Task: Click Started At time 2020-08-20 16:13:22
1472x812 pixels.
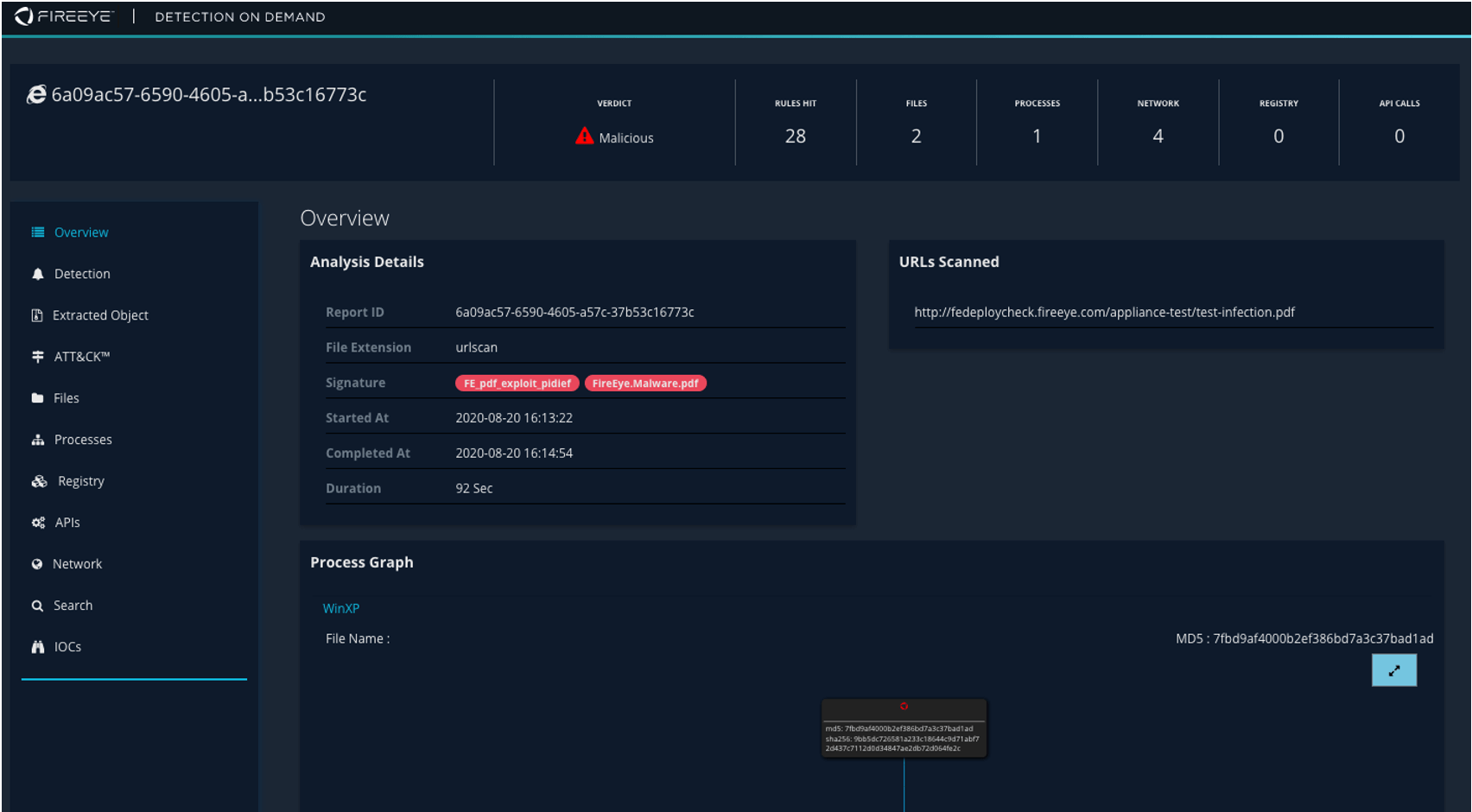Action: pyautogui.click(x=514, y=418)
